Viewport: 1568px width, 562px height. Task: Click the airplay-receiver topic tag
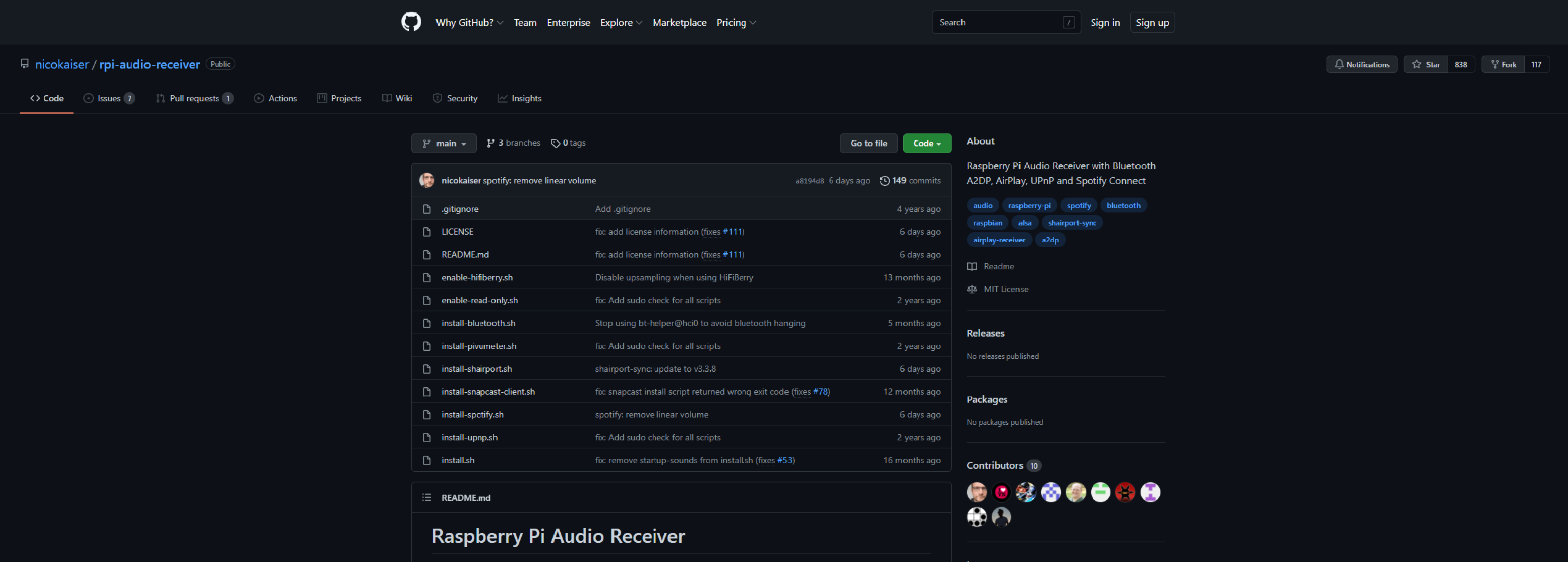[999, 240]
